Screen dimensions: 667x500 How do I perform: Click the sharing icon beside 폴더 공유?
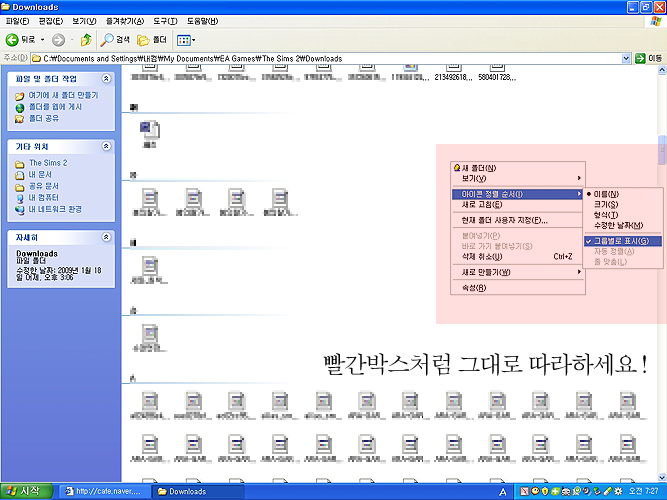click(20, 119)
